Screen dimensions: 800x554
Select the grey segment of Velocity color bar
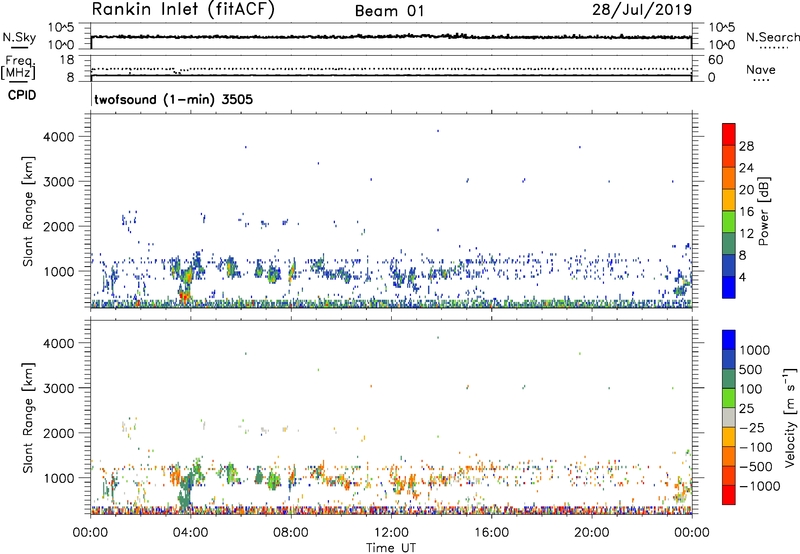(x=729, y=418)
